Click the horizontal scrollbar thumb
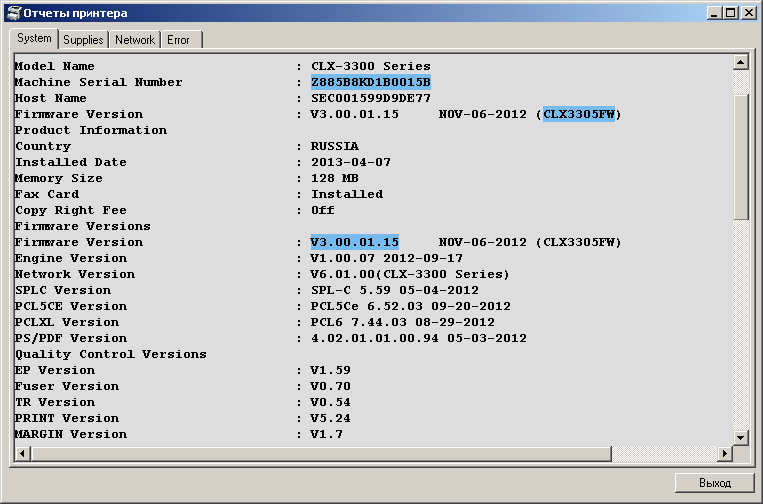 coord(321,453)
